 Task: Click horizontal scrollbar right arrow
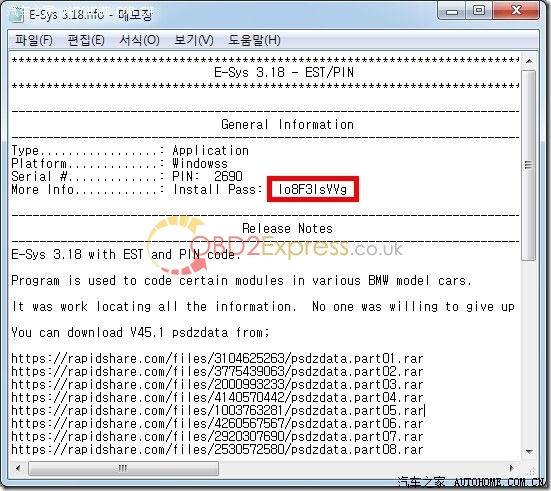pos(512,468)
